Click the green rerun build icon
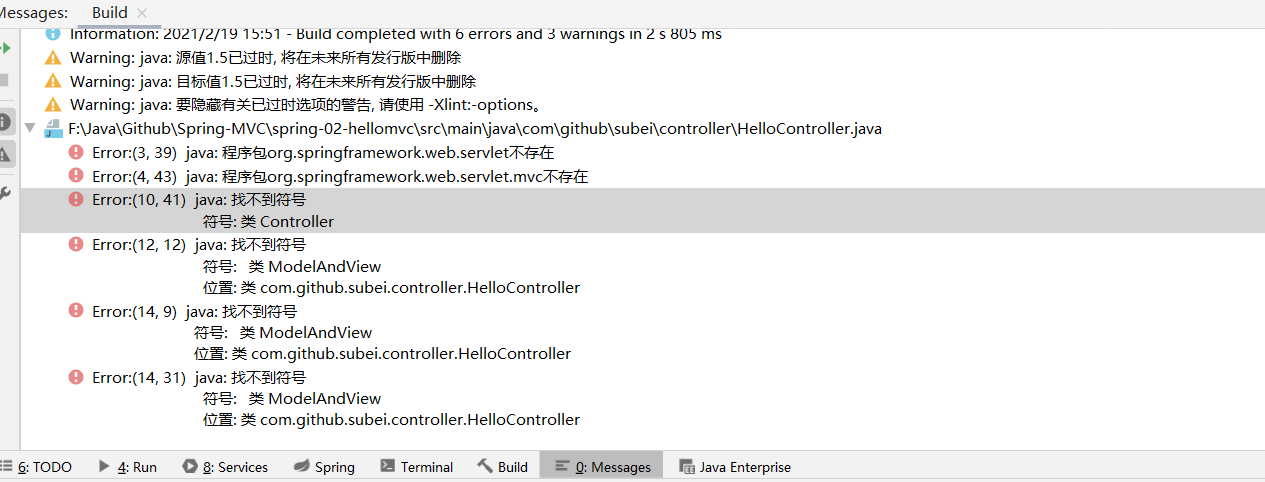This screenshot has width=1265, height=482. click(5, 47)
